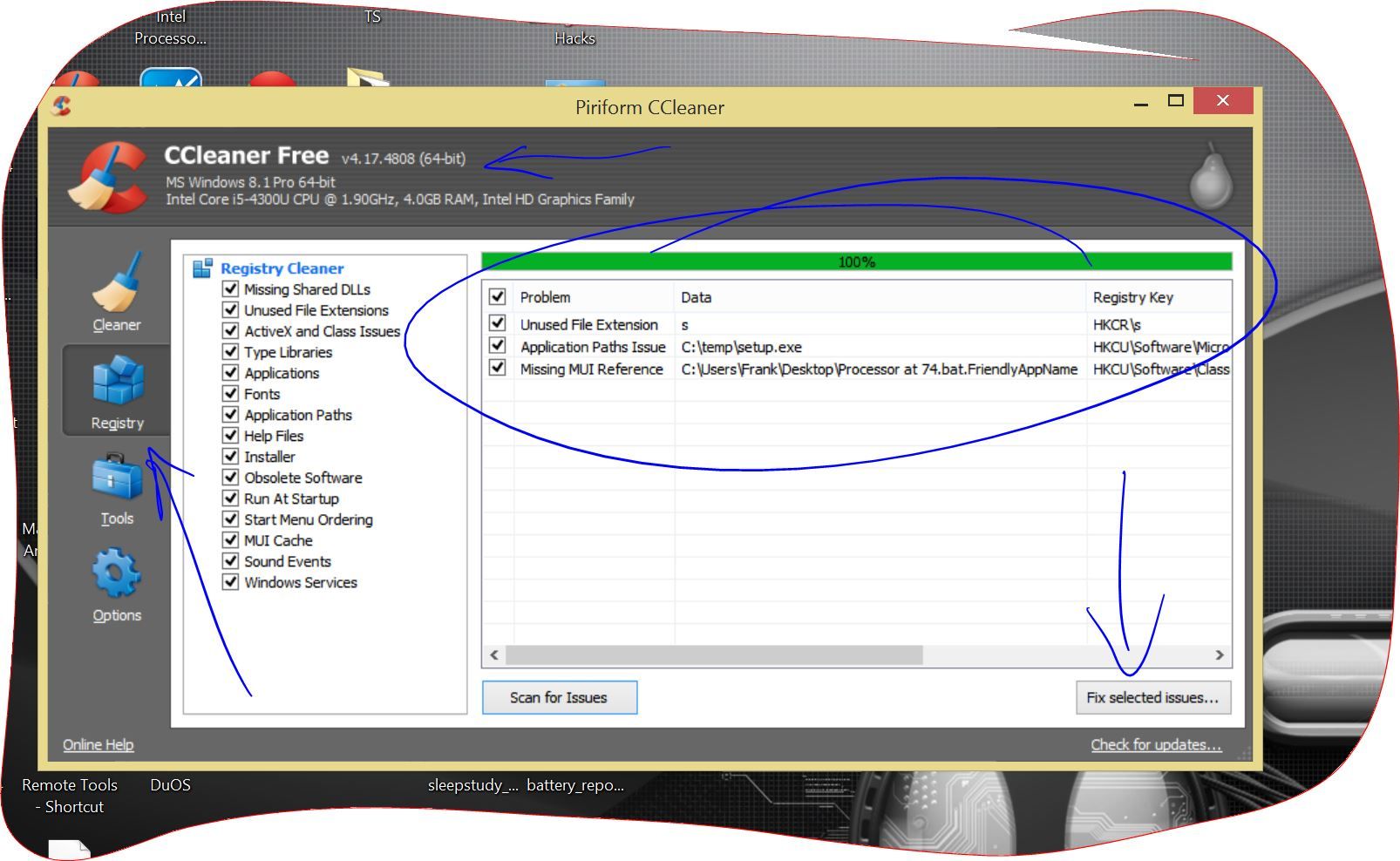Toggle Fonts checkbox

click(x=230, y=393)
